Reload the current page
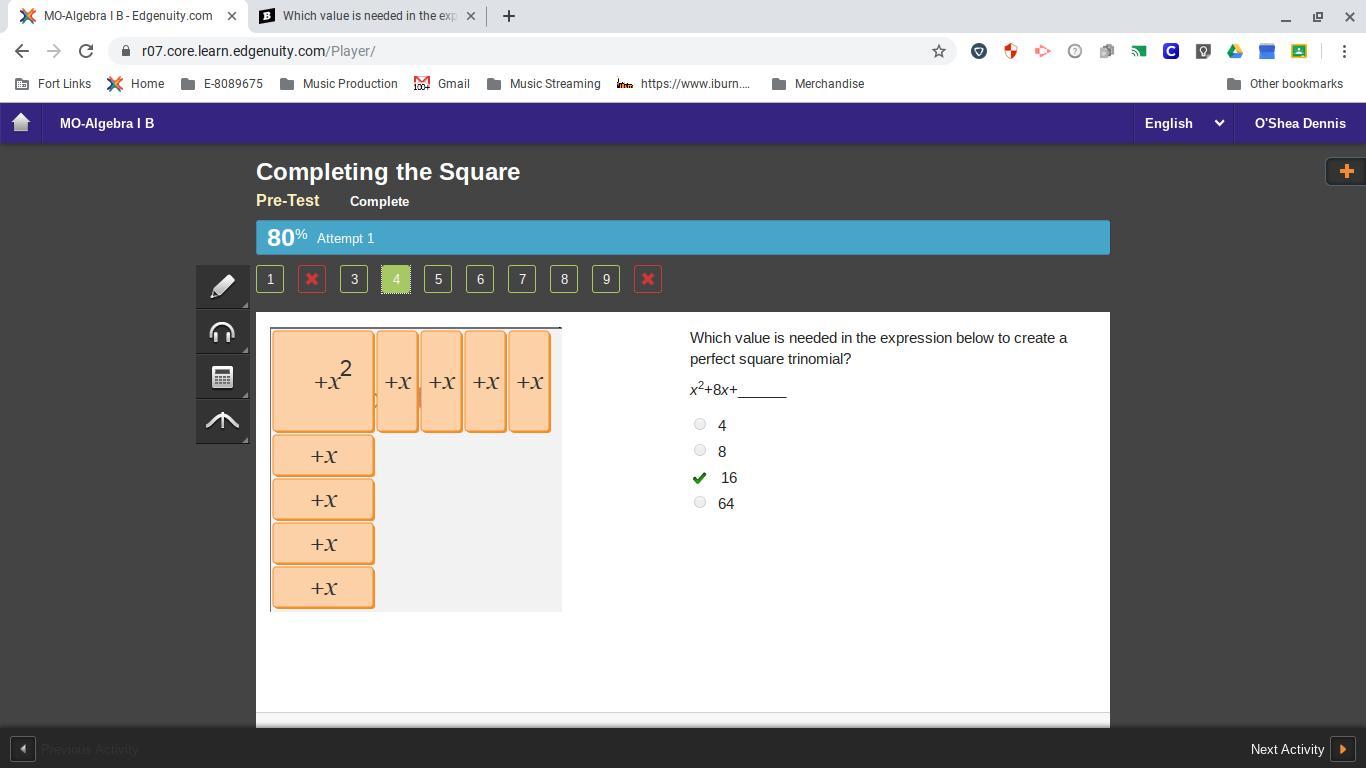The height and width of the screenshot is (768, 1366). 86,51
